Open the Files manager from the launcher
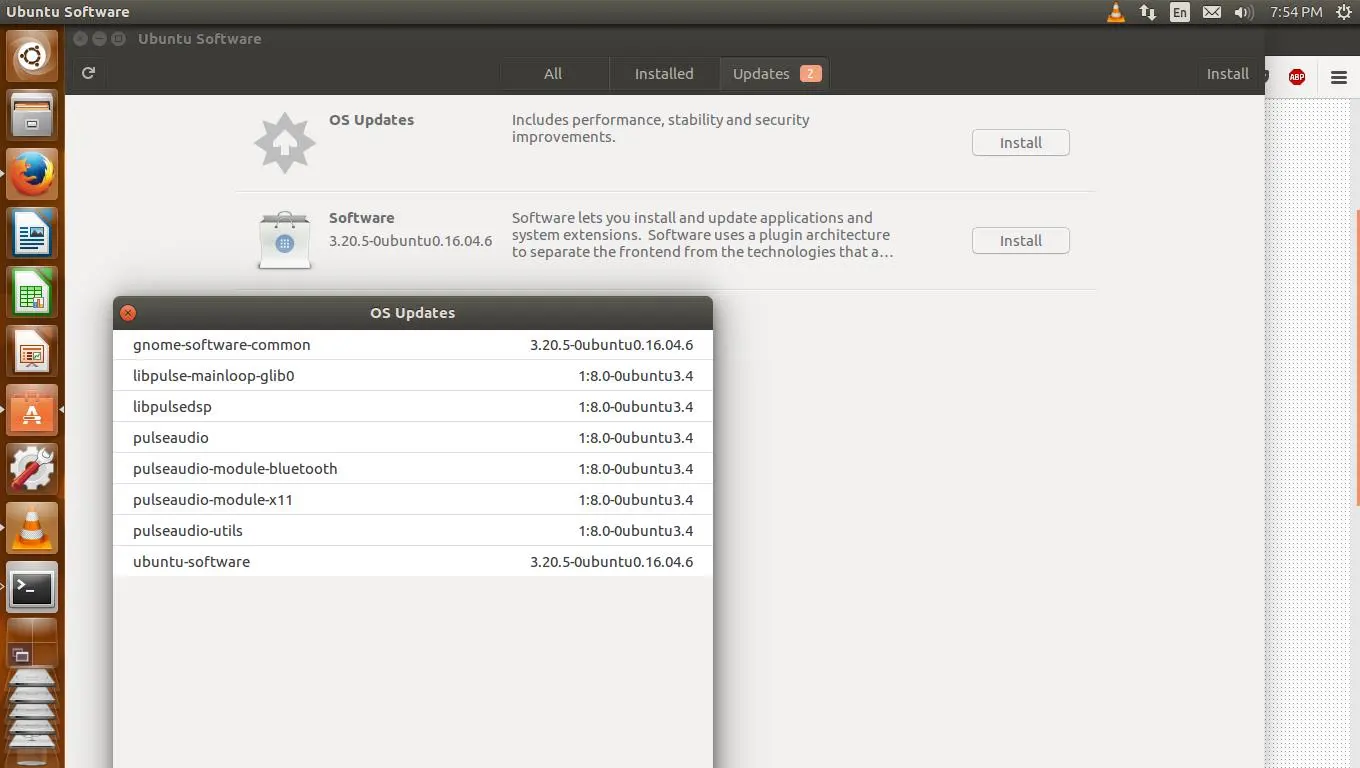The image size is (1360, 768). 33,115
